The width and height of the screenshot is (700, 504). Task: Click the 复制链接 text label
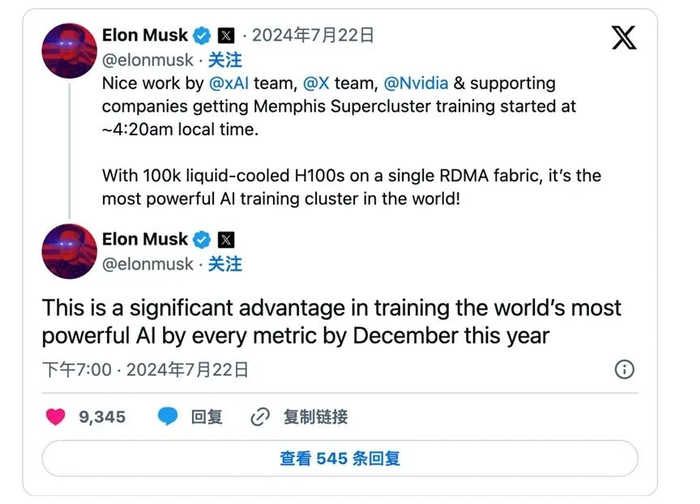316,416
